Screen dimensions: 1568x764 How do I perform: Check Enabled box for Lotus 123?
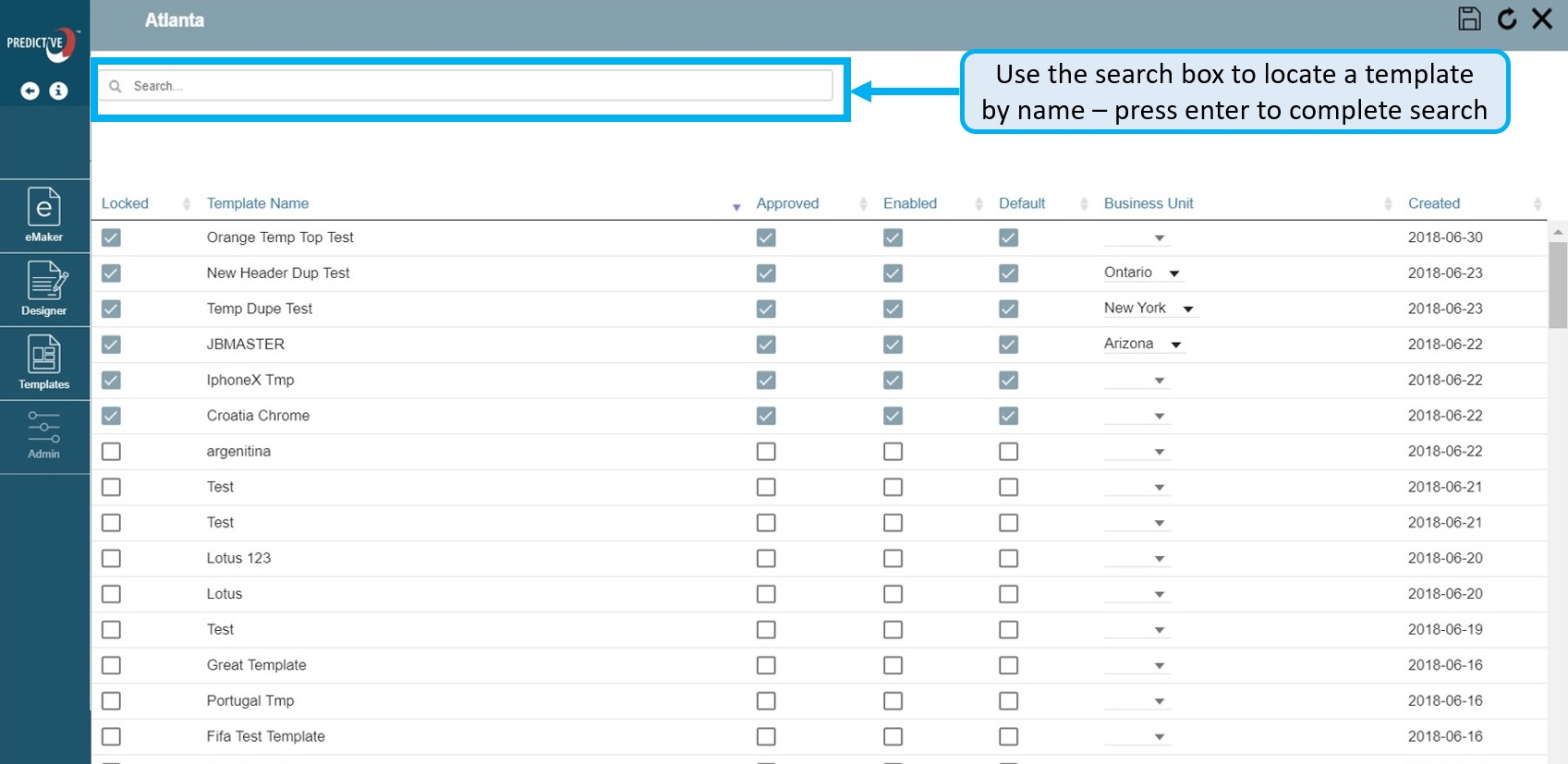click(x=893, y=559)
